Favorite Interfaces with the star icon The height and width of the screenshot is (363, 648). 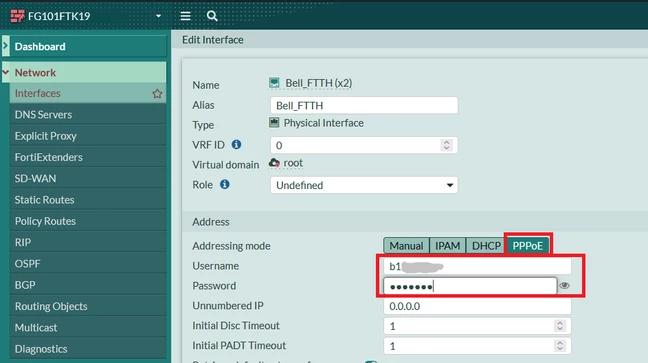point(157,94)
